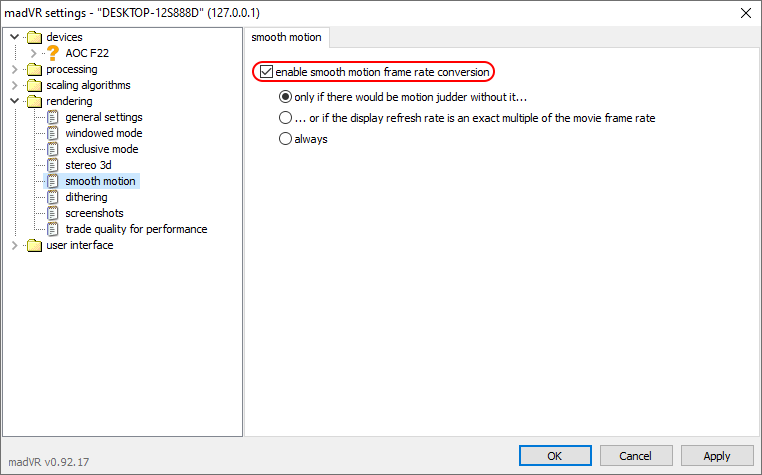
Task: Open trade quality for performance page
Action: tap(136, 229)
